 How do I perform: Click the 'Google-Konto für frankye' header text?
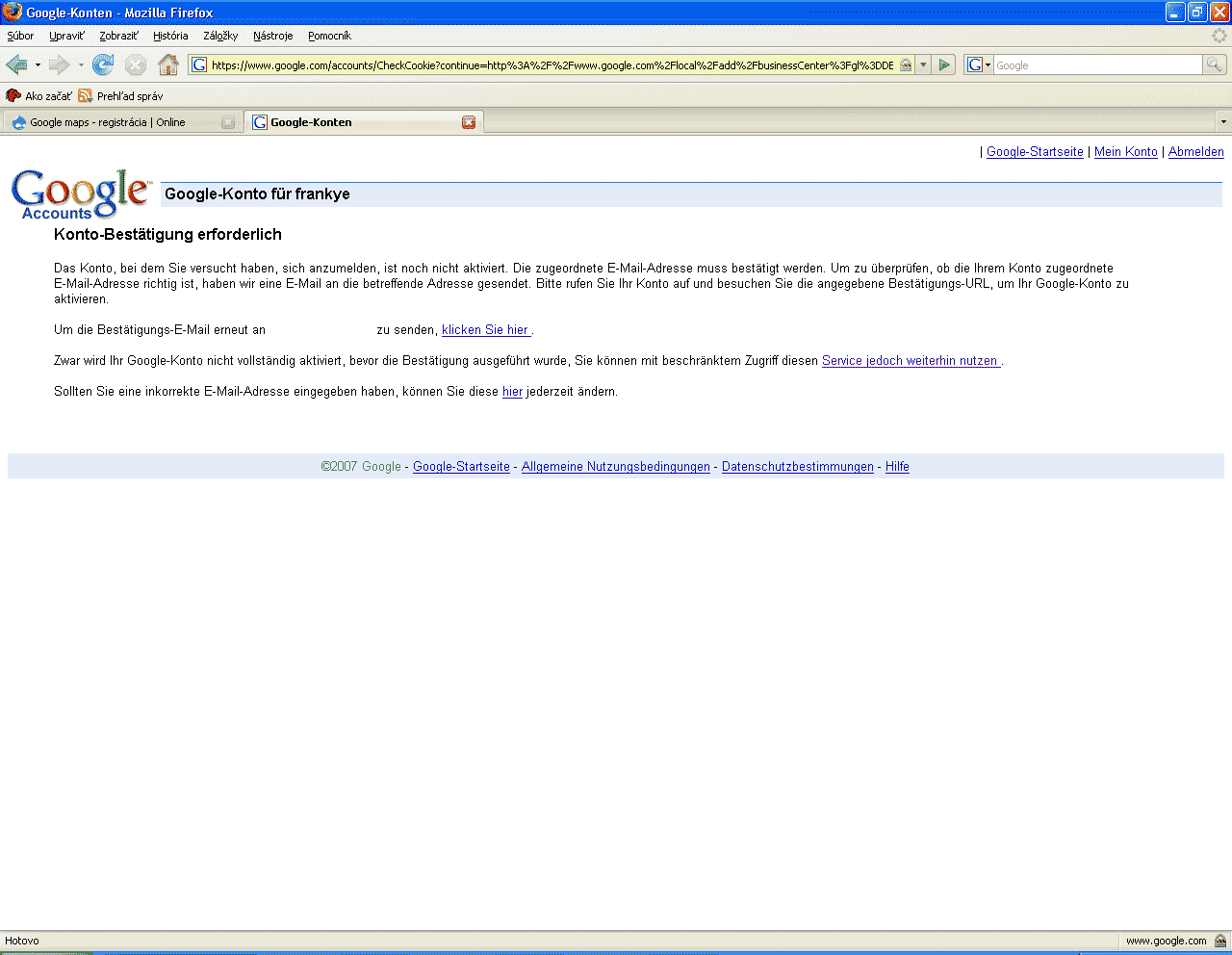tap(257, 194)
